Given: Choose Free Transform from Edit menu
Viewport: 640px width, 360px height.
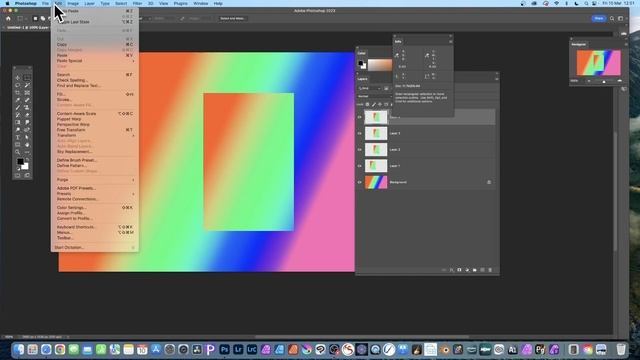Looking at the screenshot, I should (95, 130).
